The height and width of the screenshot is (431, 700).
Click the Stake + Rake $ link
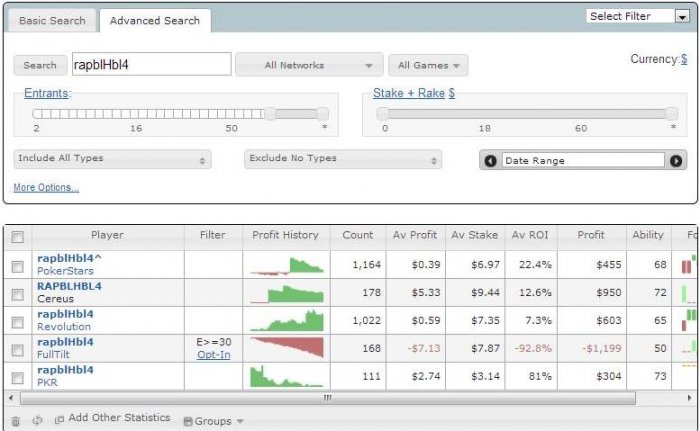coord(414,93)
